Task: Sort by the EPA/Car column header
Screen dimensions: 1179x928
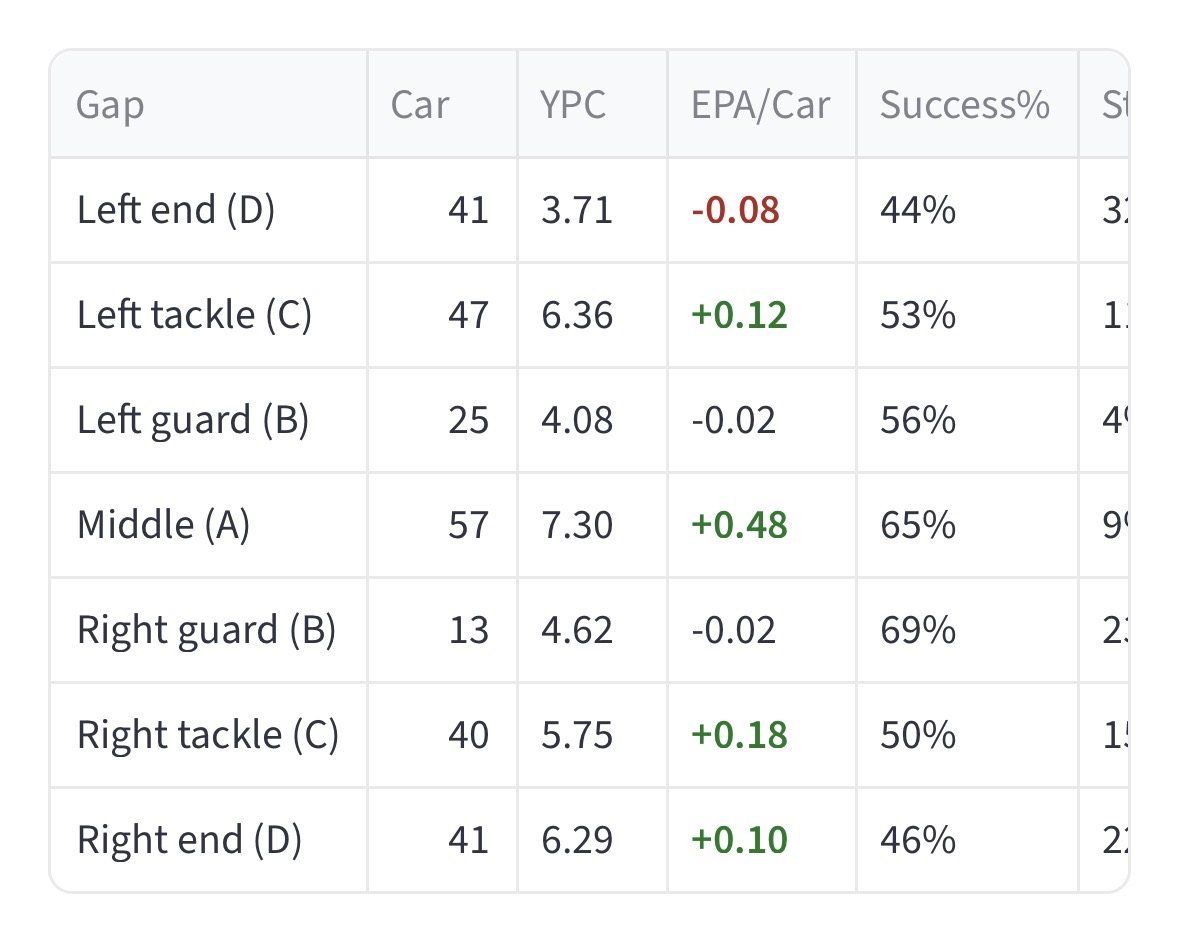Action: click(x=761, y=105)
